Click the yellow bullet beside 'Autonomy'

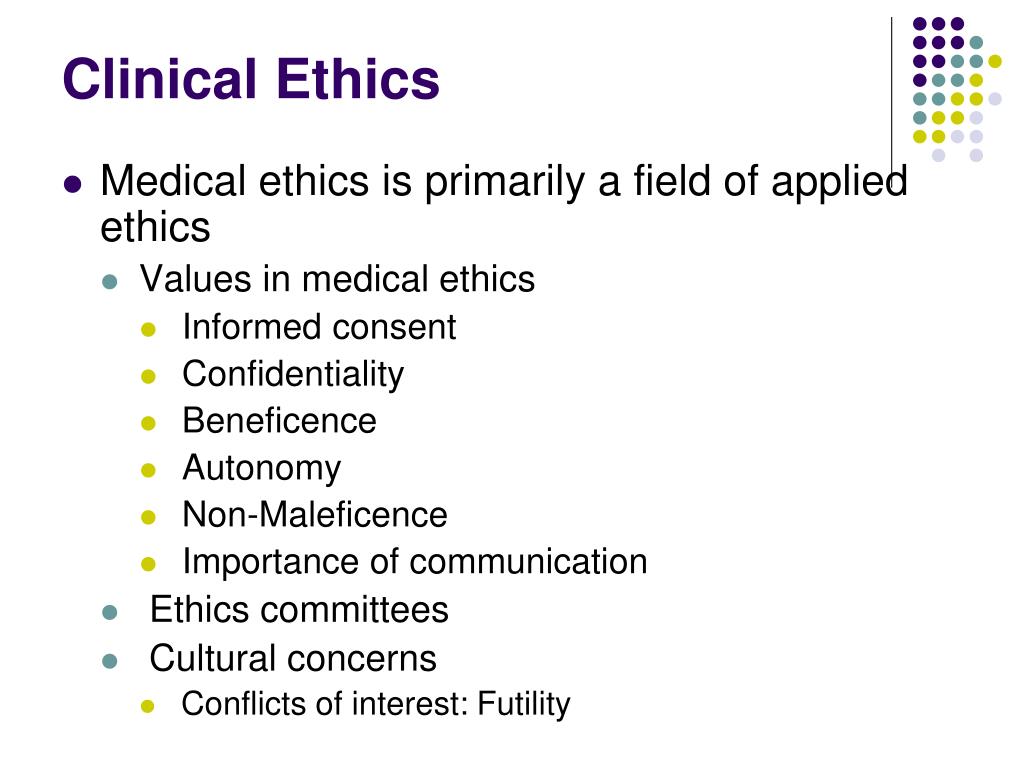point(148,470)
